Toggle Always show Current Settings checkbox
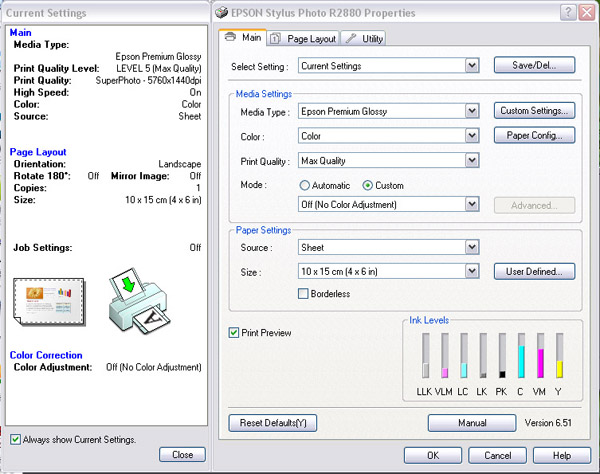Screen dimensions: 600x474 [x=15, y=439]
